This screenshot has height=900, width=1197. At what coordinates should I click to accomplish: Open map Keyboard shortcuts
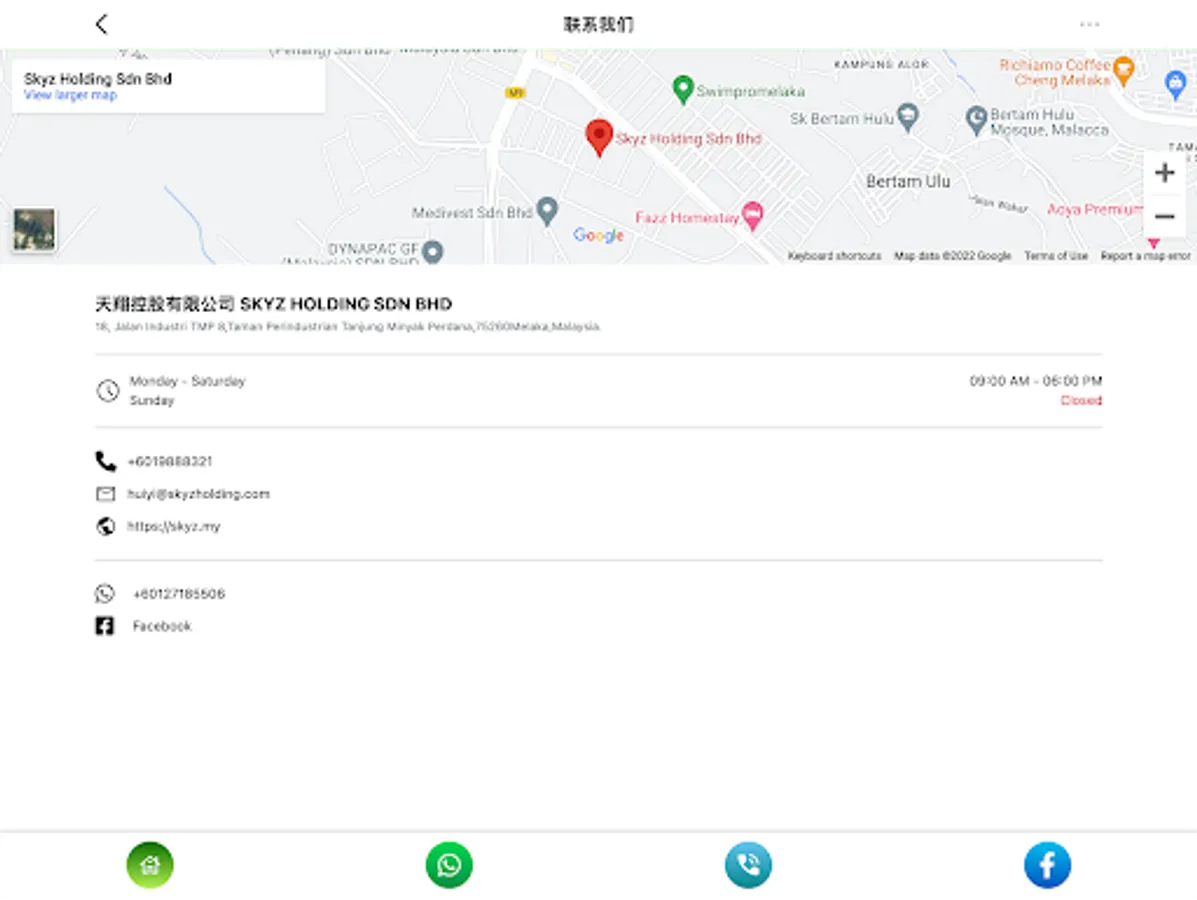tap(834, 256)
